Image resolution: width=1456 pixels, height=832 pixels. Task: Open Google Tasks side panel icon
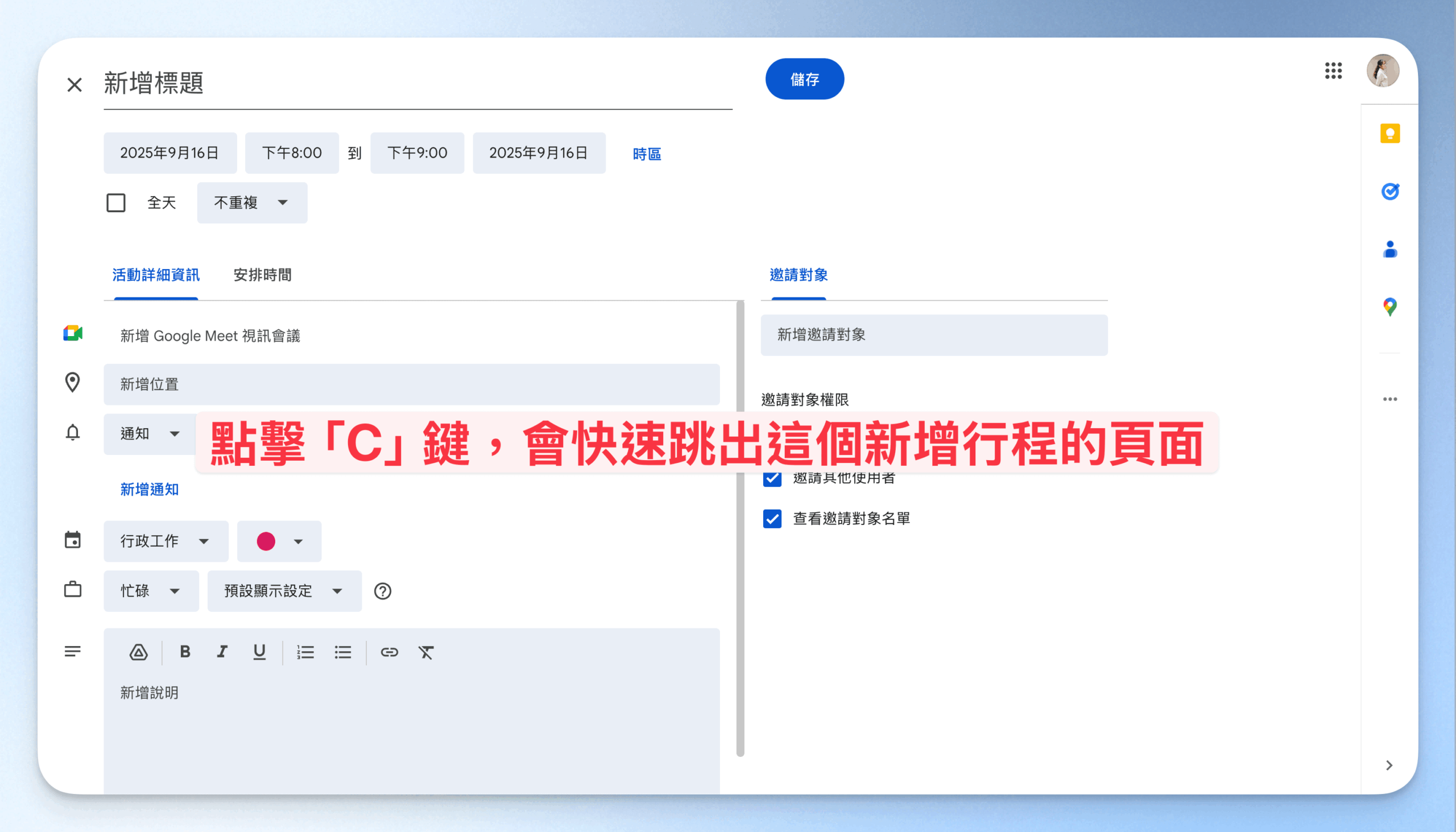(1389, 192)
